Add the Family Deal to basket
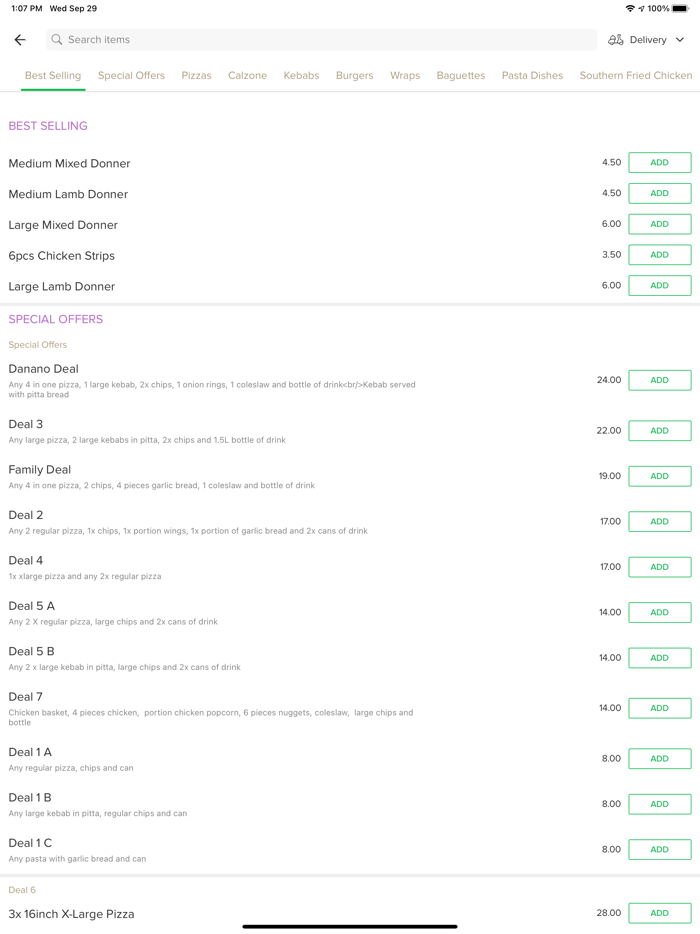This screenshot has height=934, width=700. point(659,476)
